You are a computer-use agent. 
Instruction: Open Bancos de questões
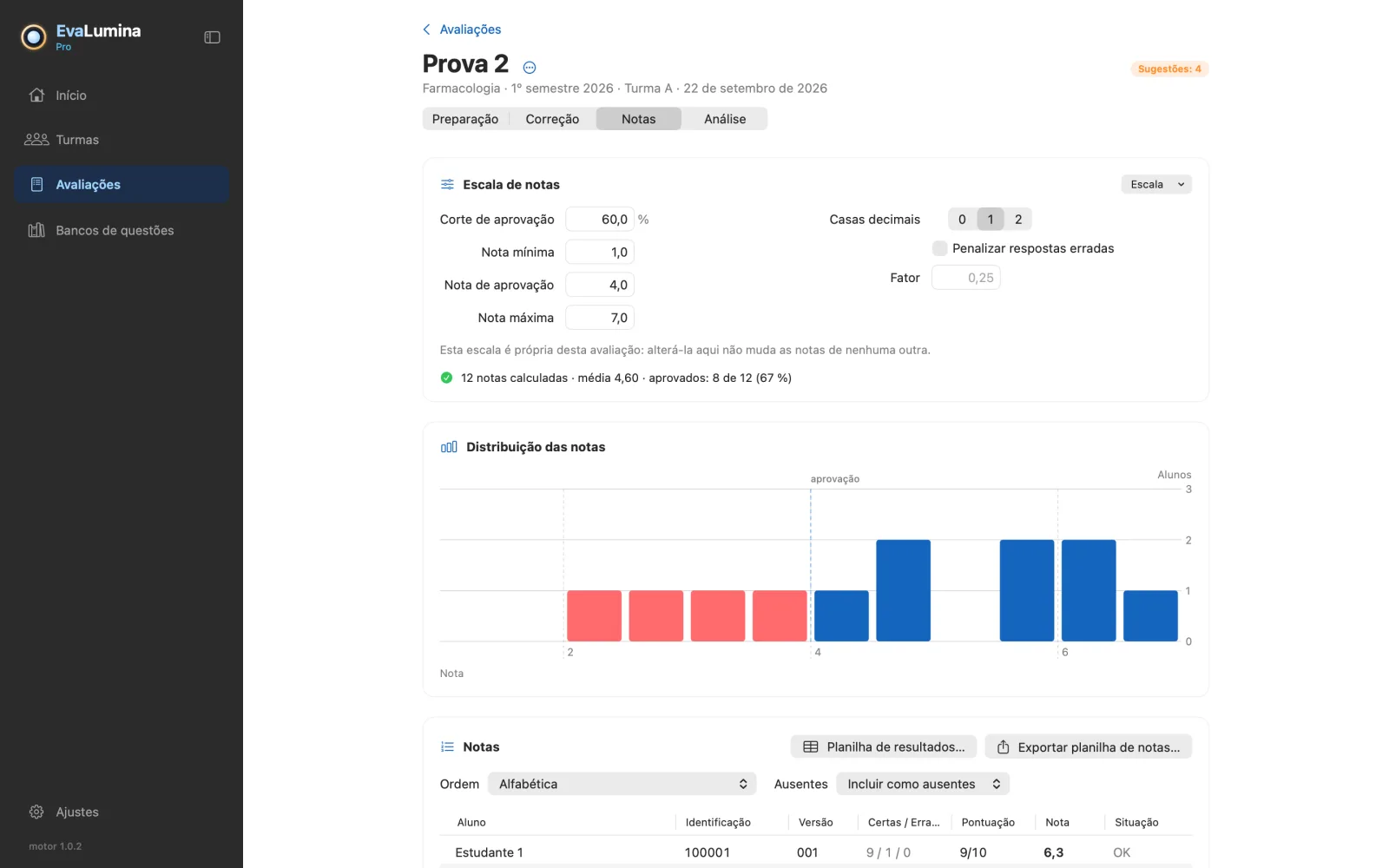pyautogui.click(x=122, y=230)
